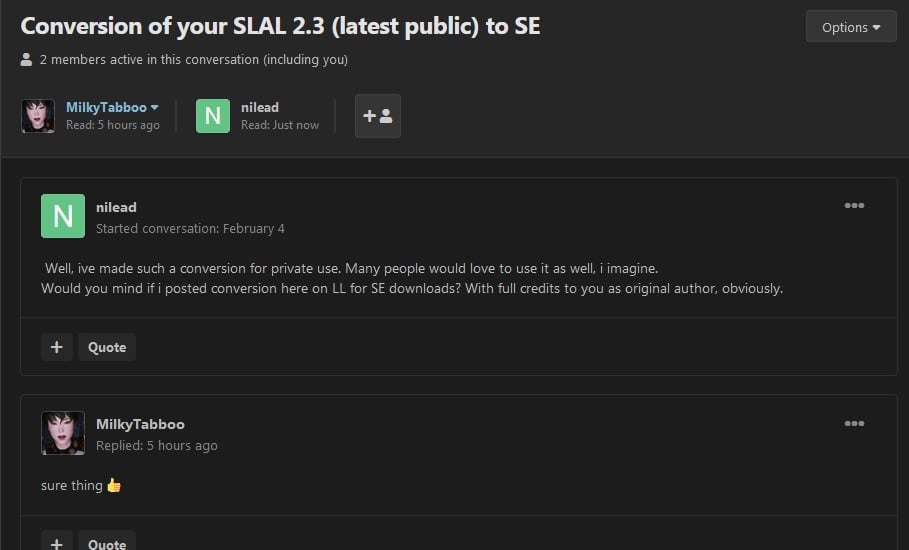Click nilead's large N avatar in first message

point(63,216)
